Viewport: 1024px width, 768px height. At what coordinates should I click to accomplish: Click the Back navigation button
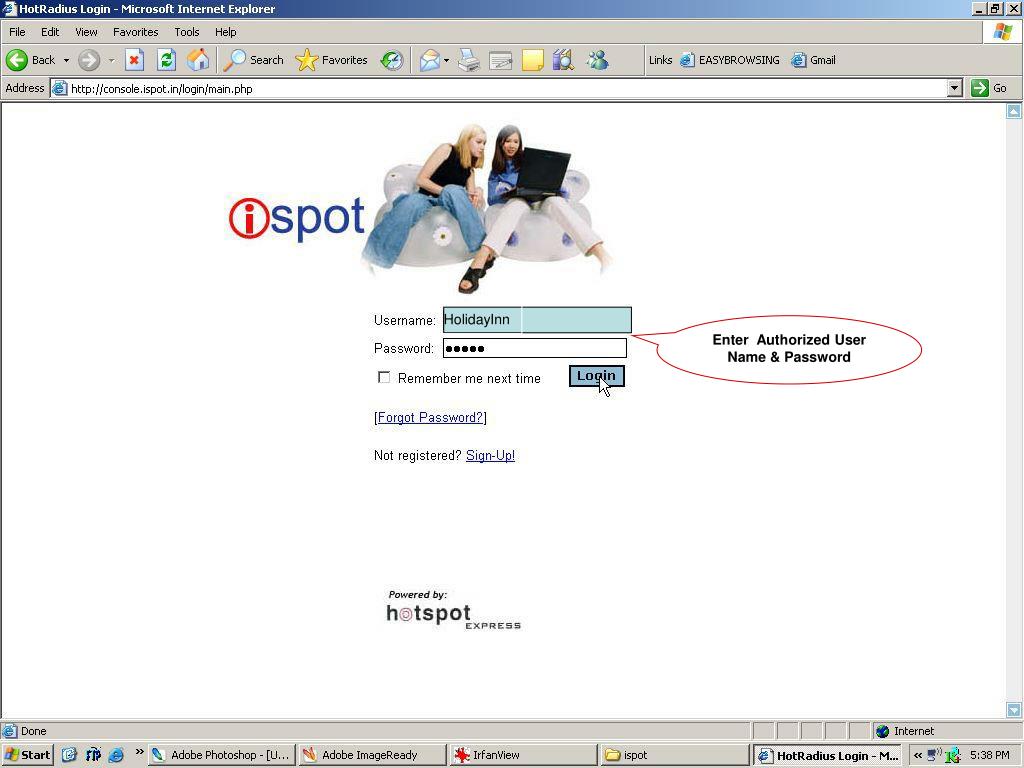(x=30, y=60)
